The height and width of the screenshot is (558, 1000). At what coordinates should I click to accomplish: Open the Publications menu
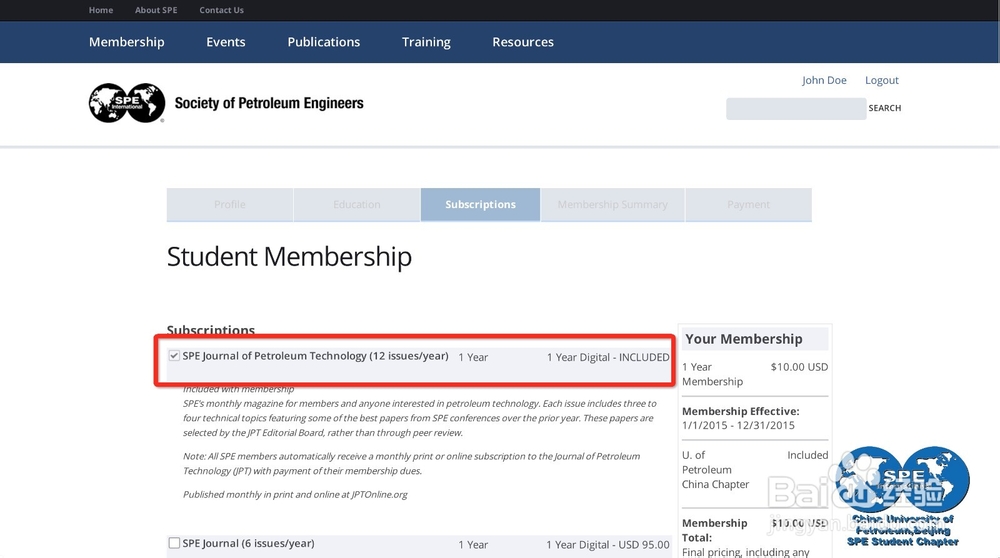click(x=323, y=42)
